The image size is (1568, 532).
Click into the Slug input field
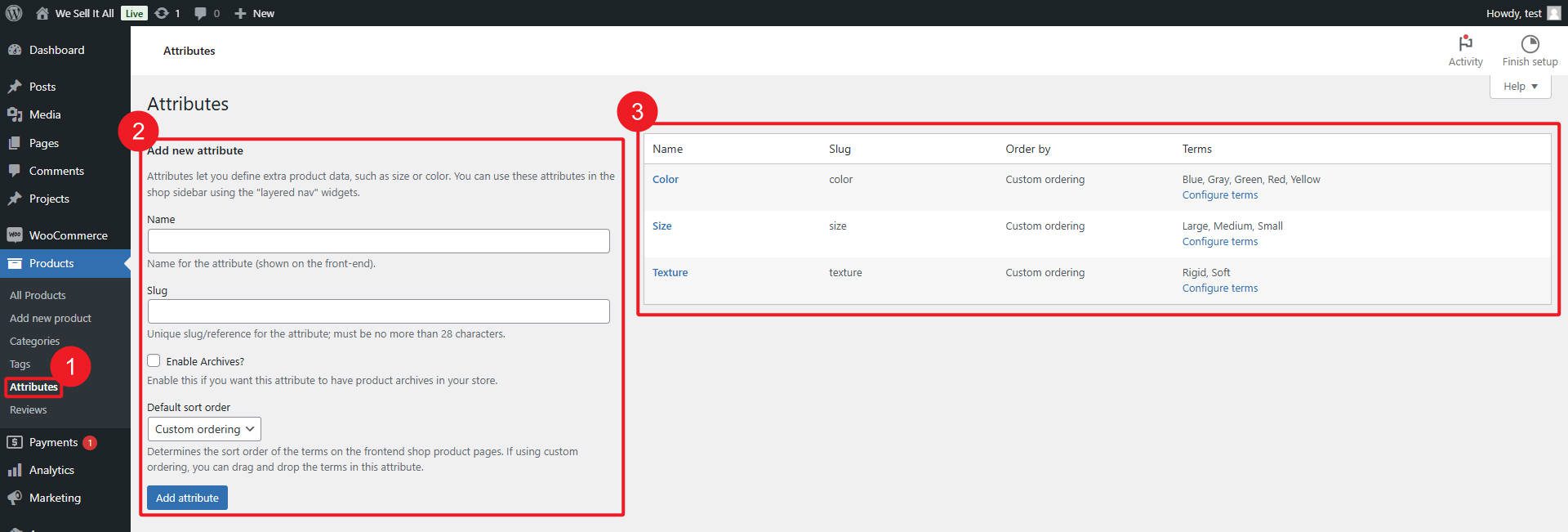[x=378, y=311]
